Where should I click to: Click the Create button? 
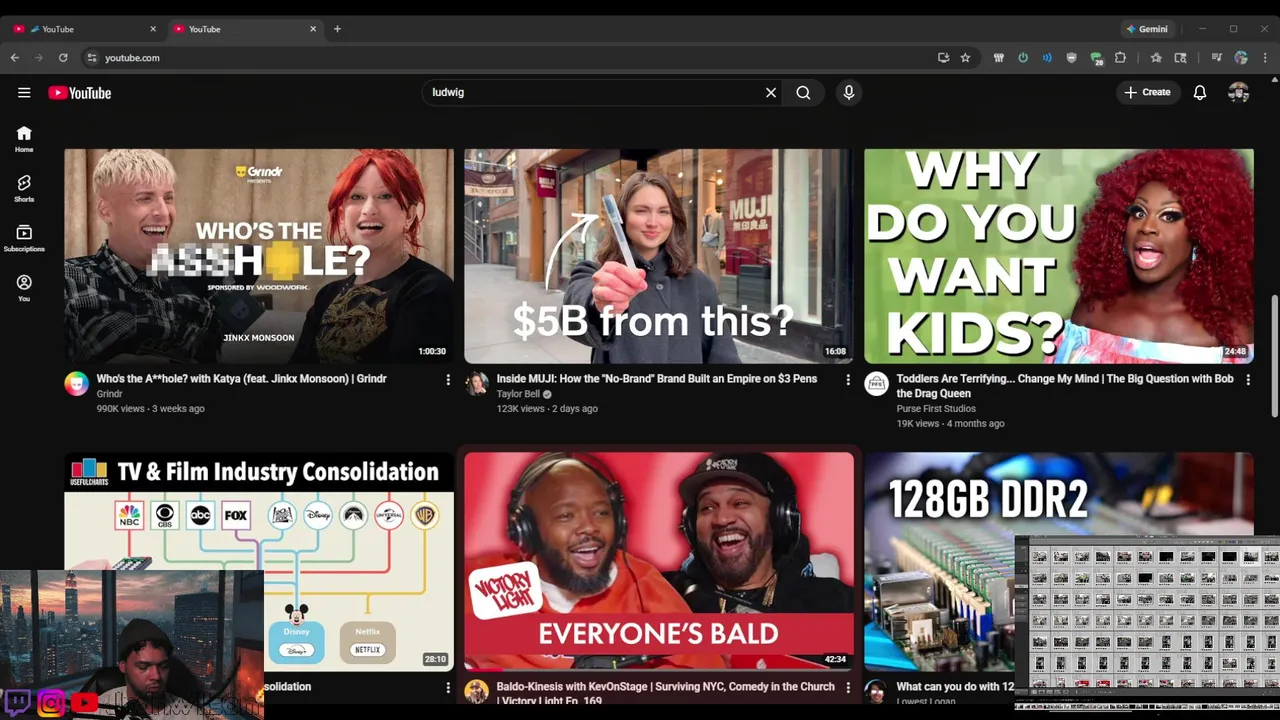[1148, 93]
